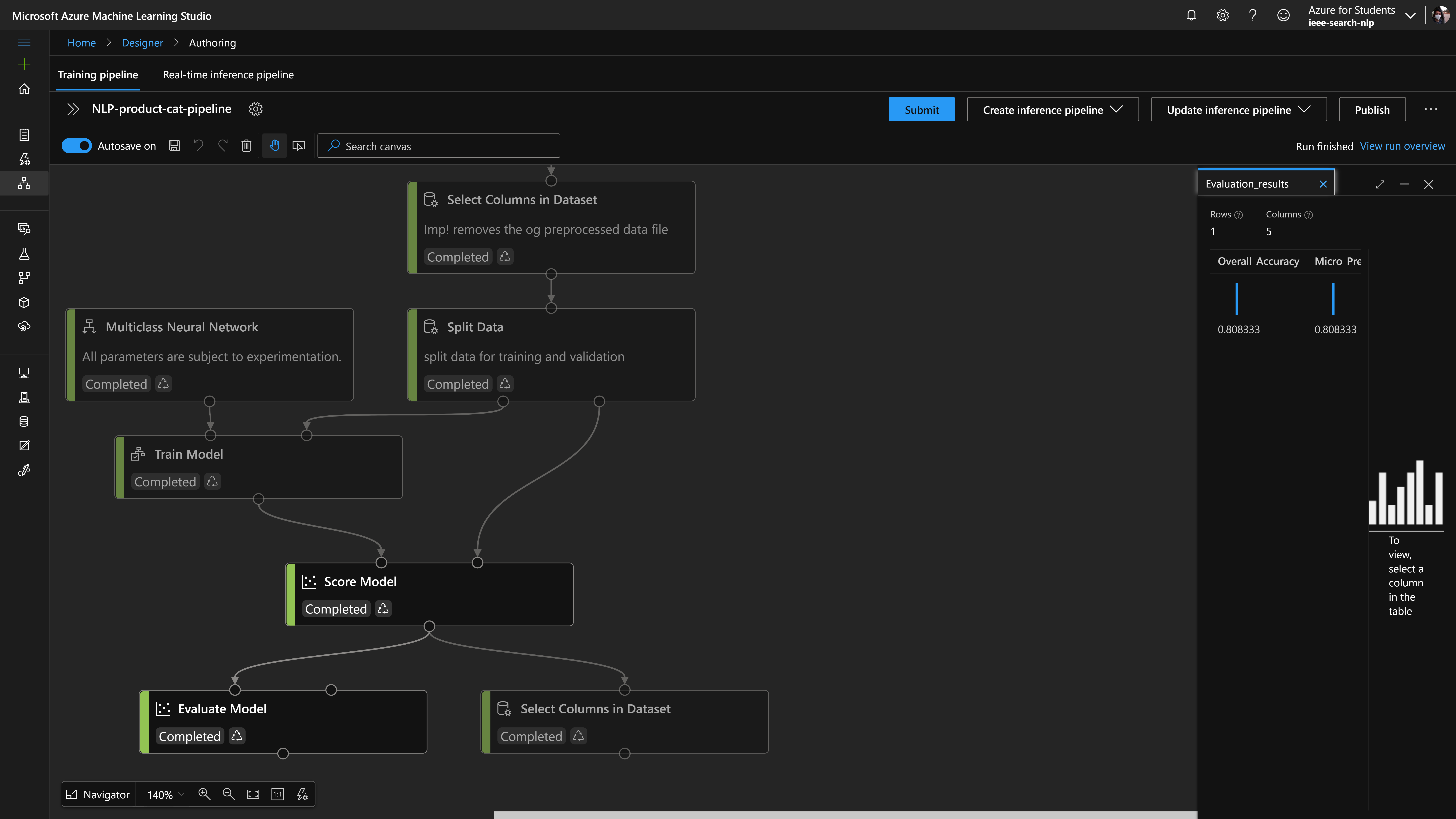Click the pipeline settings gear icon
Viewport: 1456px width, 819px height.
[256, 109]
